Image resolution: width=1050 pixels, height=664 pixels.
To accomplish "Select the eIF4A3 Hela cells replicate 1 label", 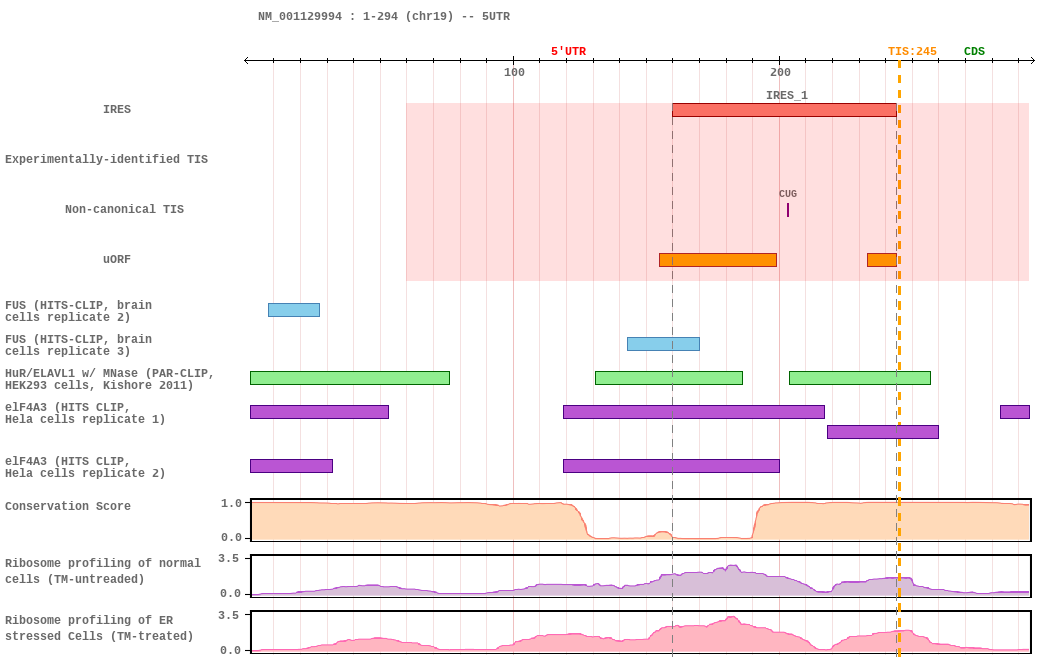I will [85, 414].
